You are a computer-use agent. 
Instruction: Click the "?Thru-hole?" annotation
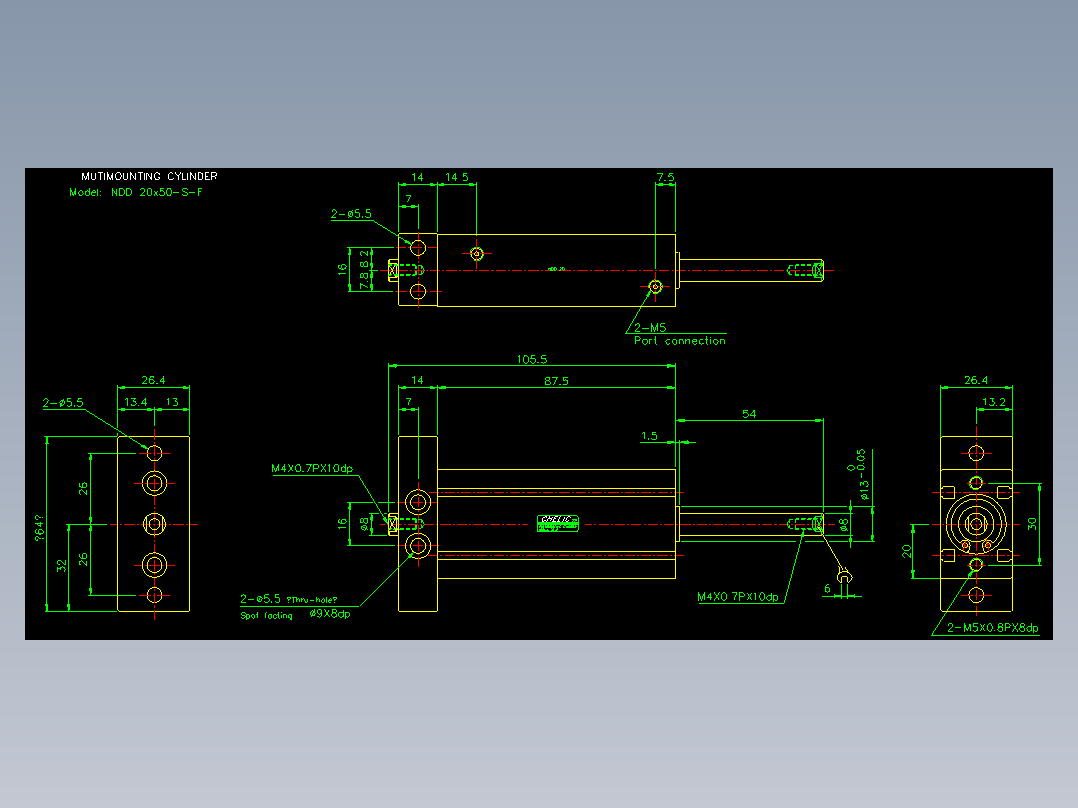click(311, 600)
